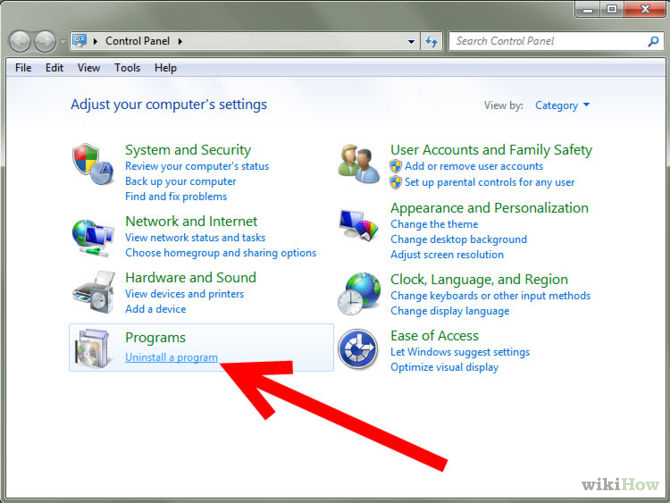Click the User Accounts and Family Safety icon
The height and width of the screenshot is (503, 670).
[x=359, y=165]
